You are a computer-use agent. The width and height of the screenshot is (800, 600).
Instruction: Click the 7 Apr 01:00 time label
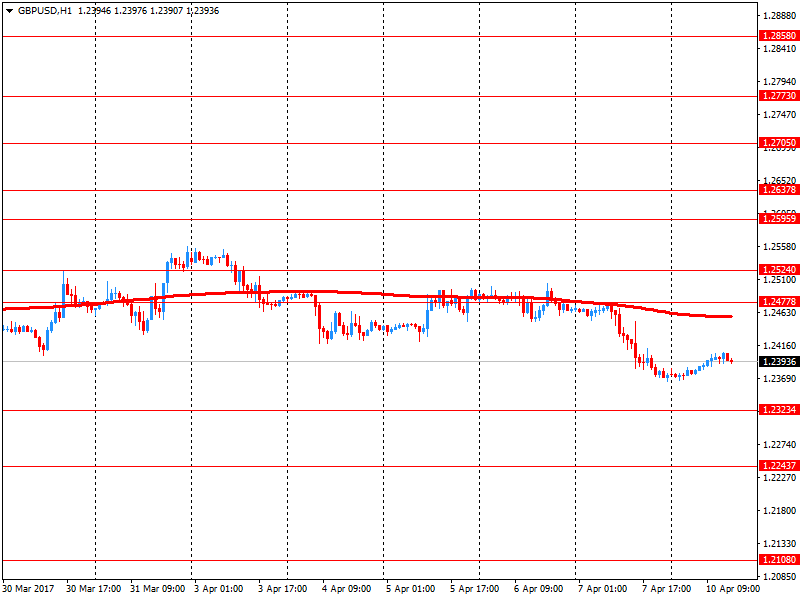[x=603, y=589]
